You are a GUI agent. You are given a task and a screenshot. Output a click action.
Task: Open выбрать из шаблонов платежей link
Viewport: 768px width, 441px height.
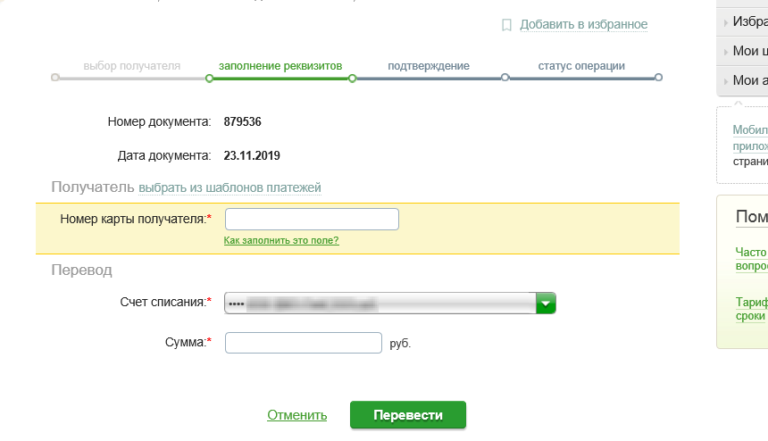point(230,188)
